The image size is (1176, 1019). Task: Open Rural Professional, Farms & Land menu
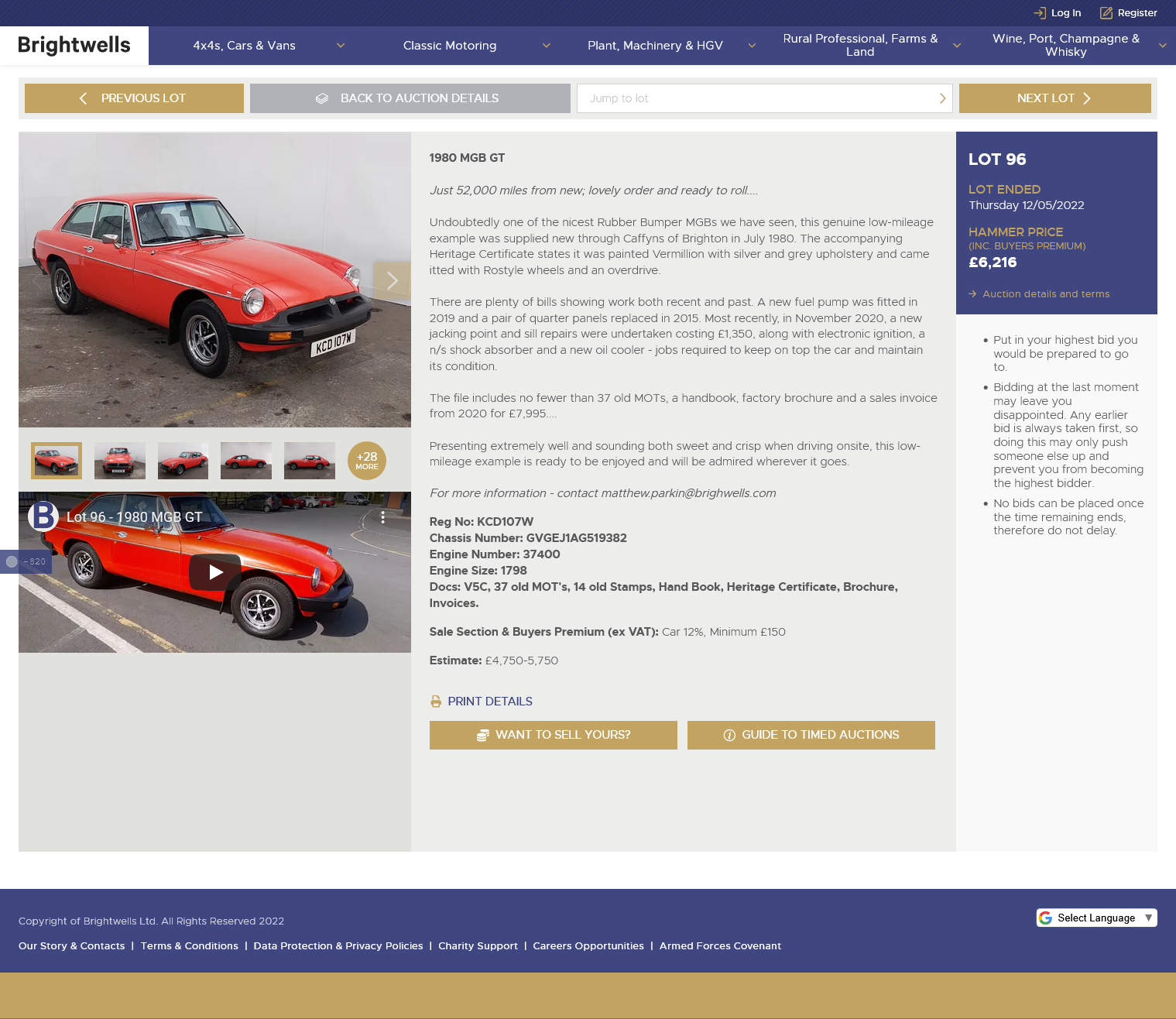pyautogui.click(x=860, y=45)
